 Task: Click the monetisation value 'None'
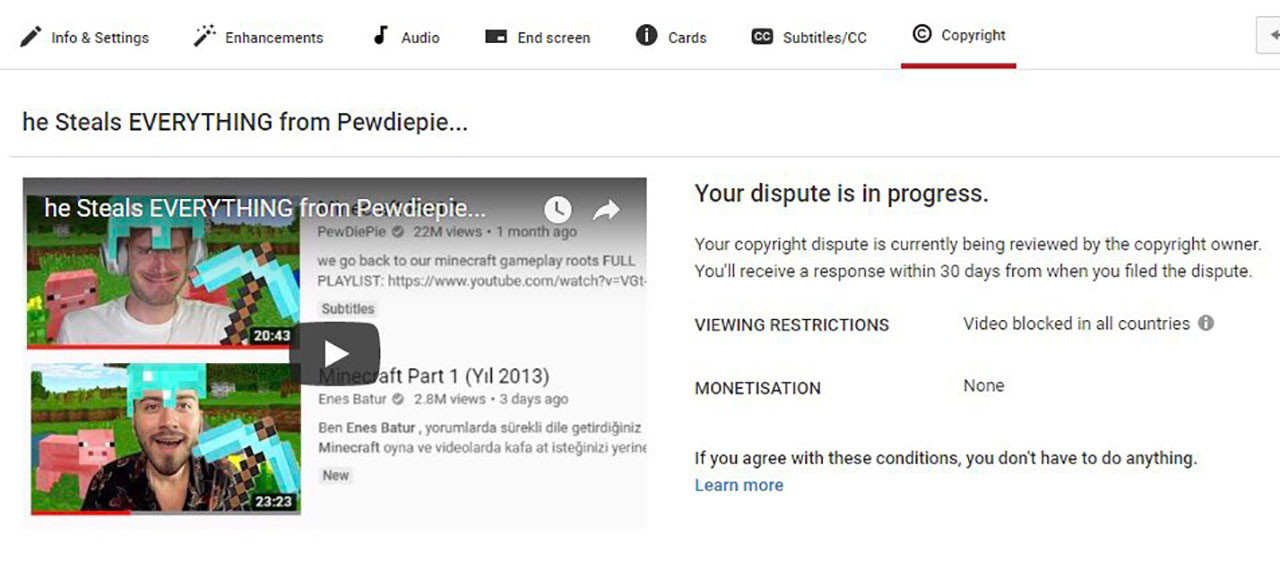point(983,385)
